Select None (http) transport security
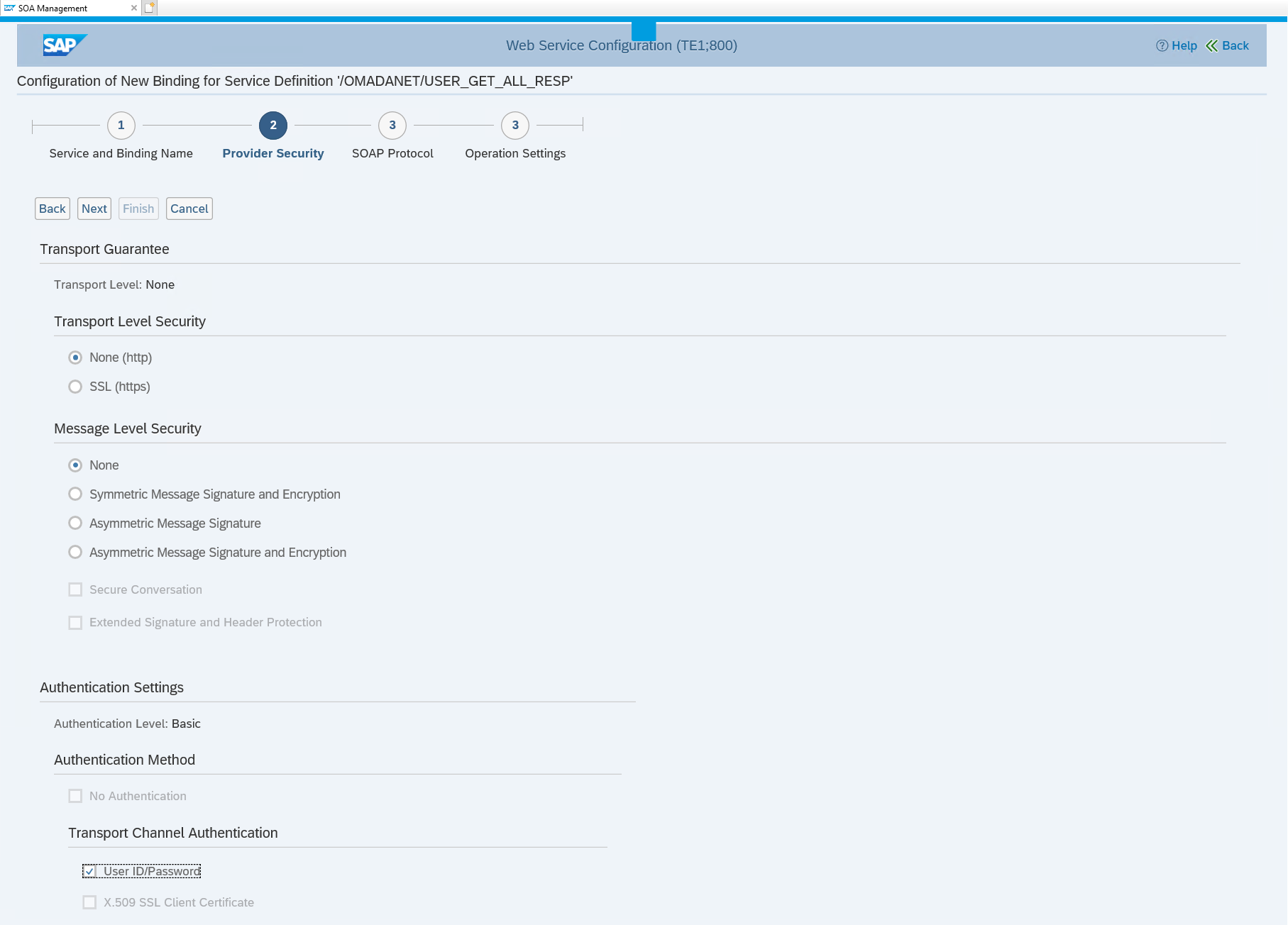Screen dimensions: 1288x925 [75, 358]
